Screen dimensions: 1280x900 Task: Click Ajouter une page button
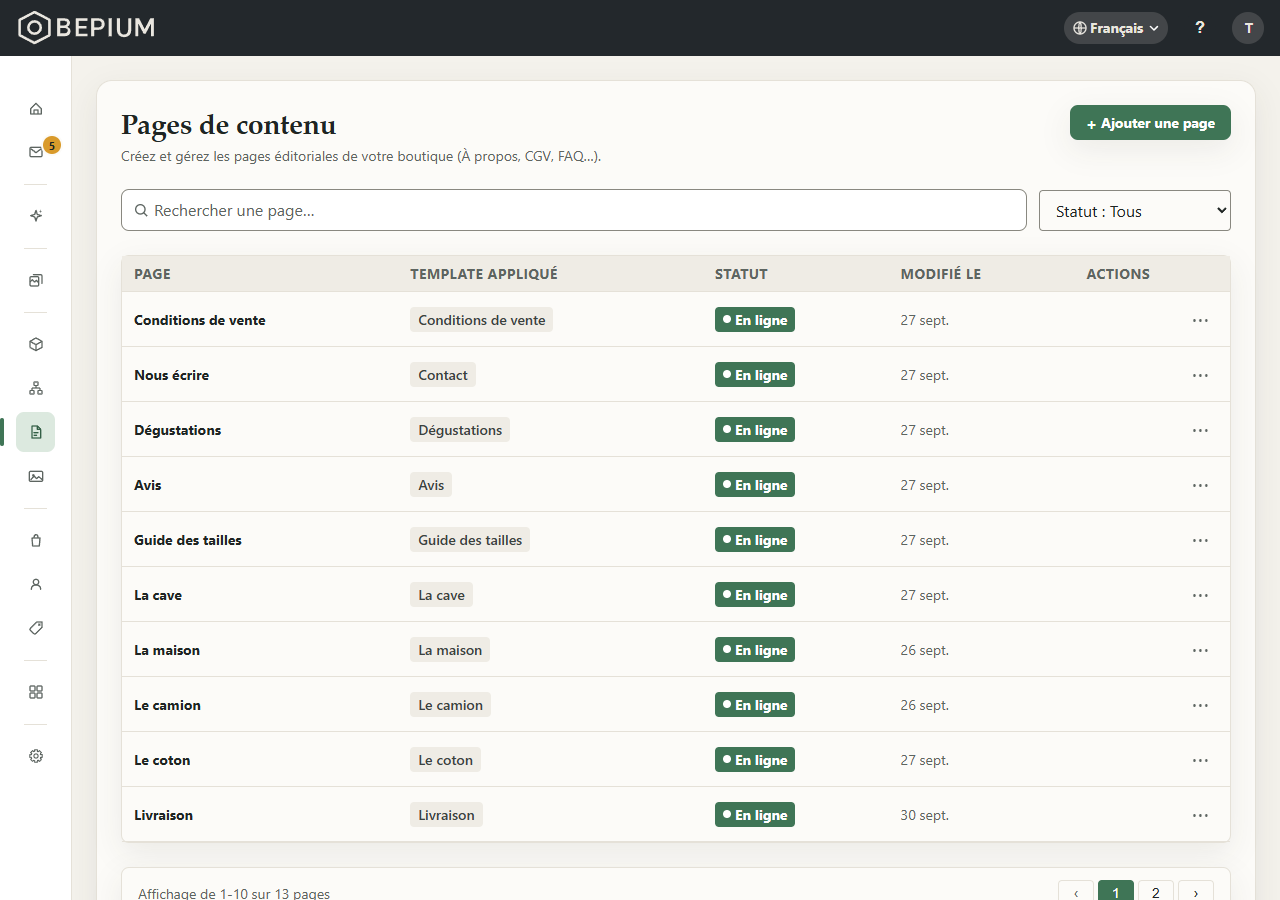point(1150,123)
